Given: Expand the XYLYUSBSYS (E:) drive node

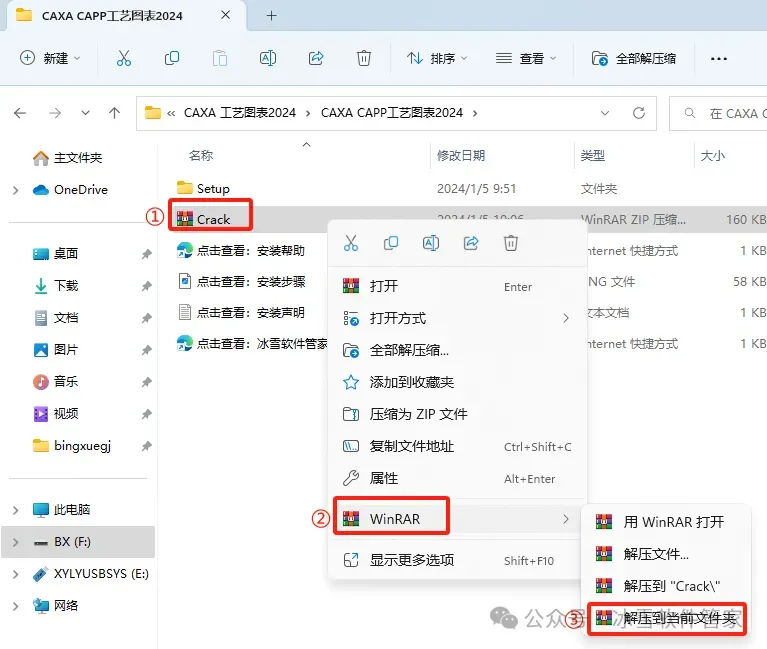Looking at the screenshot, I should tap(16, 574).
